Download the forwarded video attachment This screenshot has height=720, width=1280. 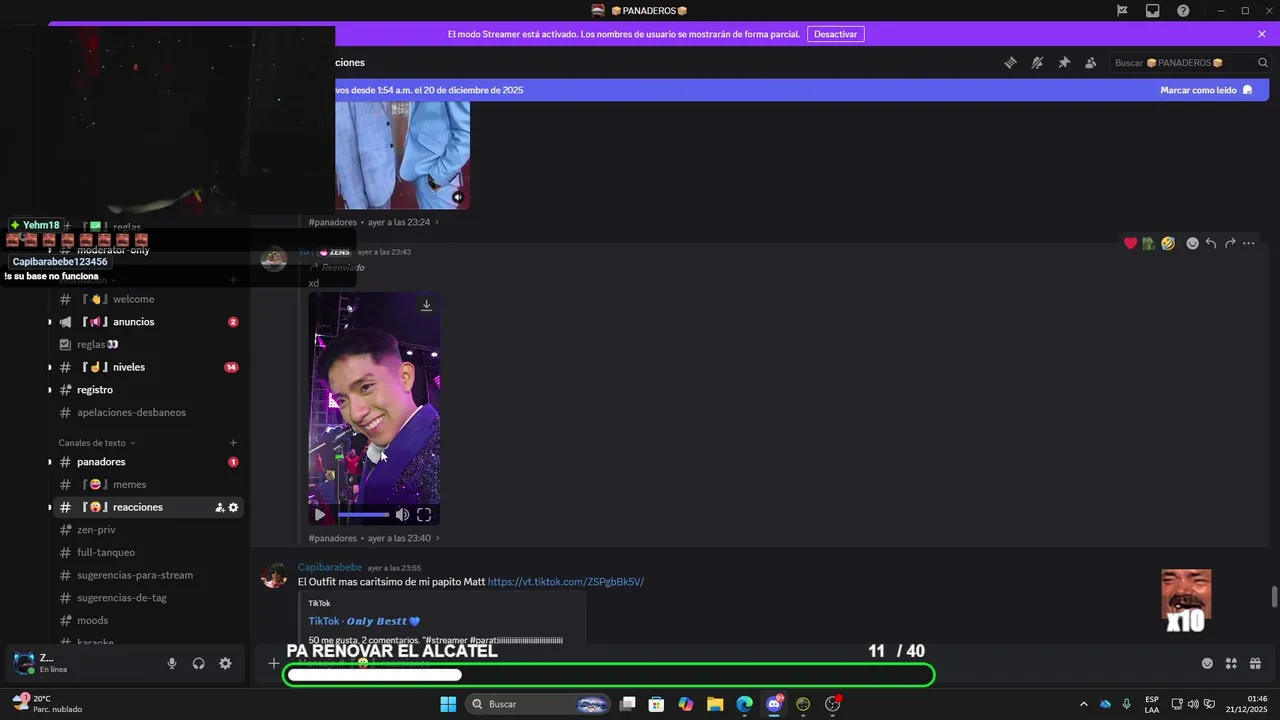pyautogui.click(x=426, y=305)
